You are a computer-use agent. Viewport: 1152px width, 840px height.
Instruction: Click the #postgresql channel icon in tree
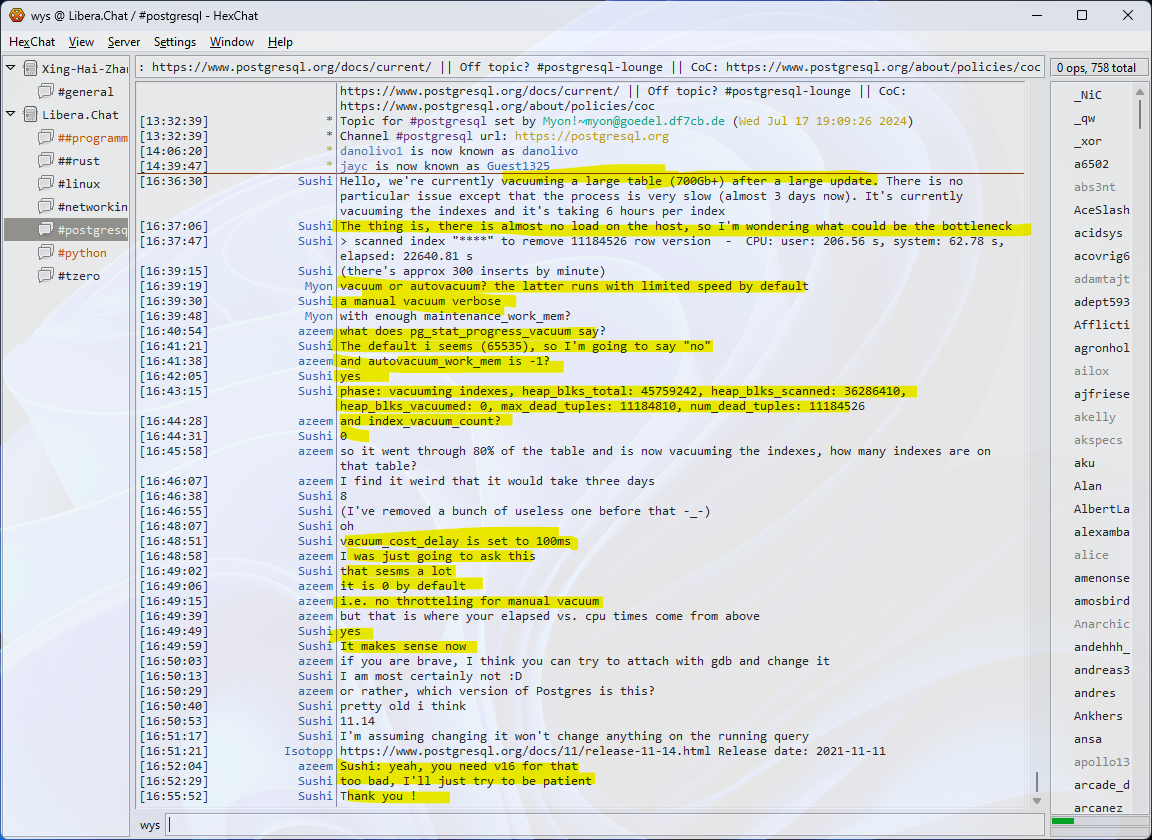point(46,230)
